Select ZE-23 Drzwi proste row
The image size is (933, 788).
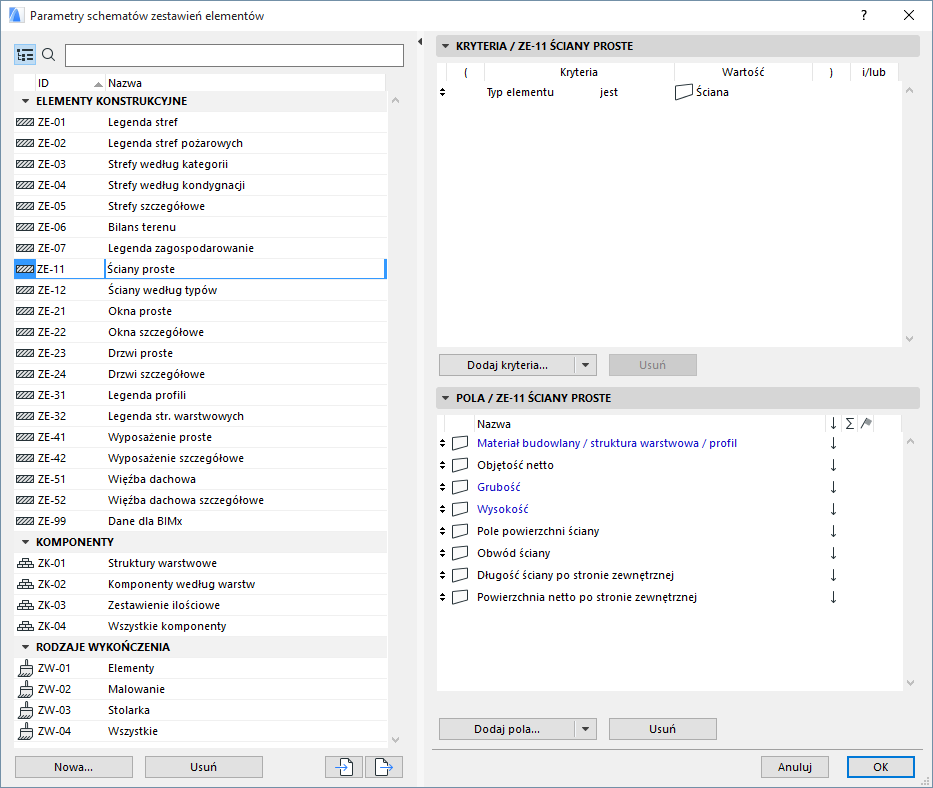pos(201,354)
